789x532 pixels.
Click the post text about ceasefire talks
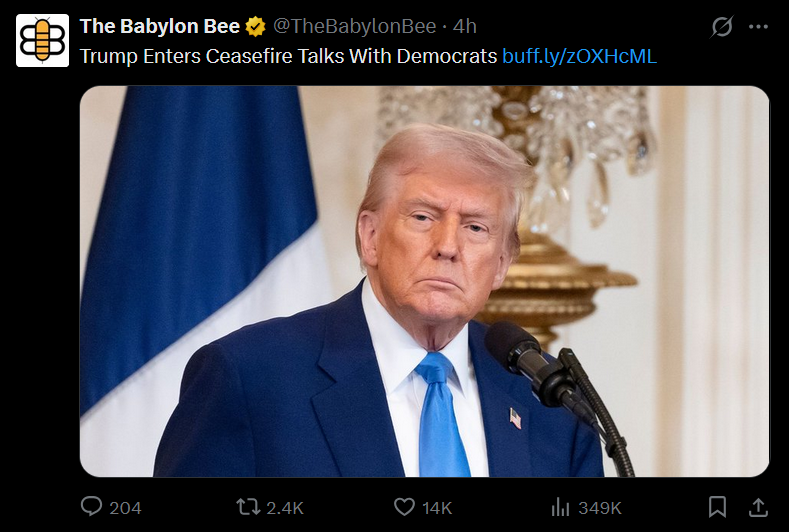tap(288, 56)
